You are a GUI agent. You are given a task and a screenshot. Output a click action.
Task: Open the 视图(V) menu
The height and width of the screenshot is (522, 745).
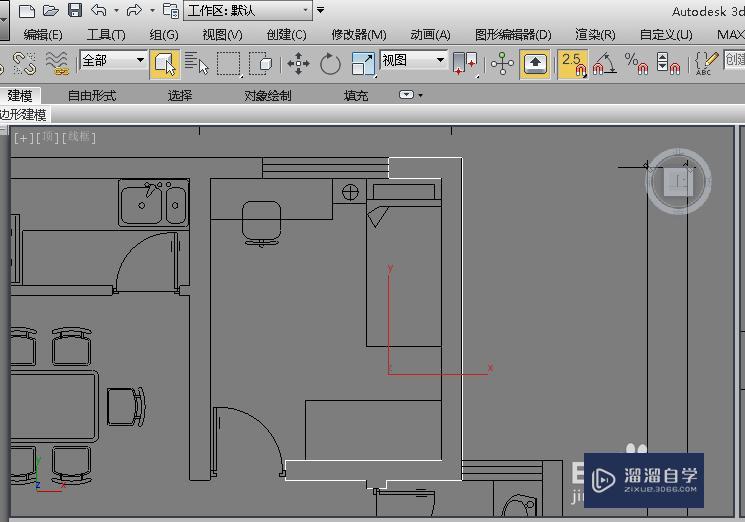point(222,35)
